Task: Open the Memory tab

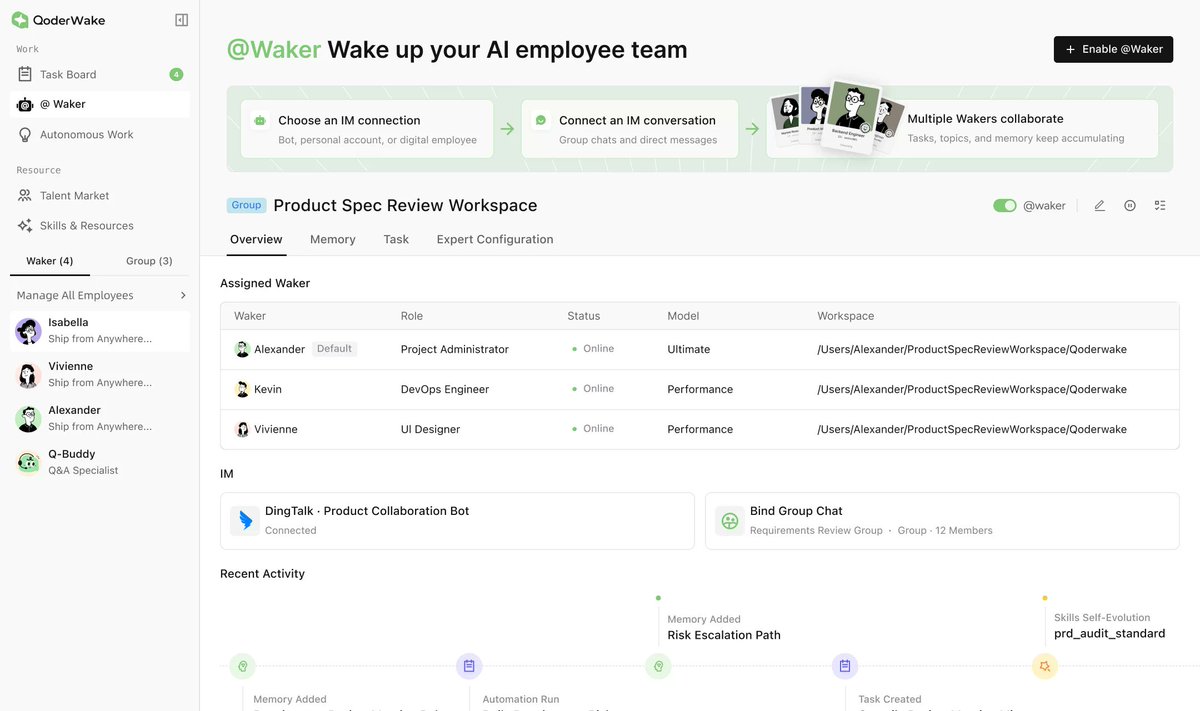Action: (x=333, y=239)
